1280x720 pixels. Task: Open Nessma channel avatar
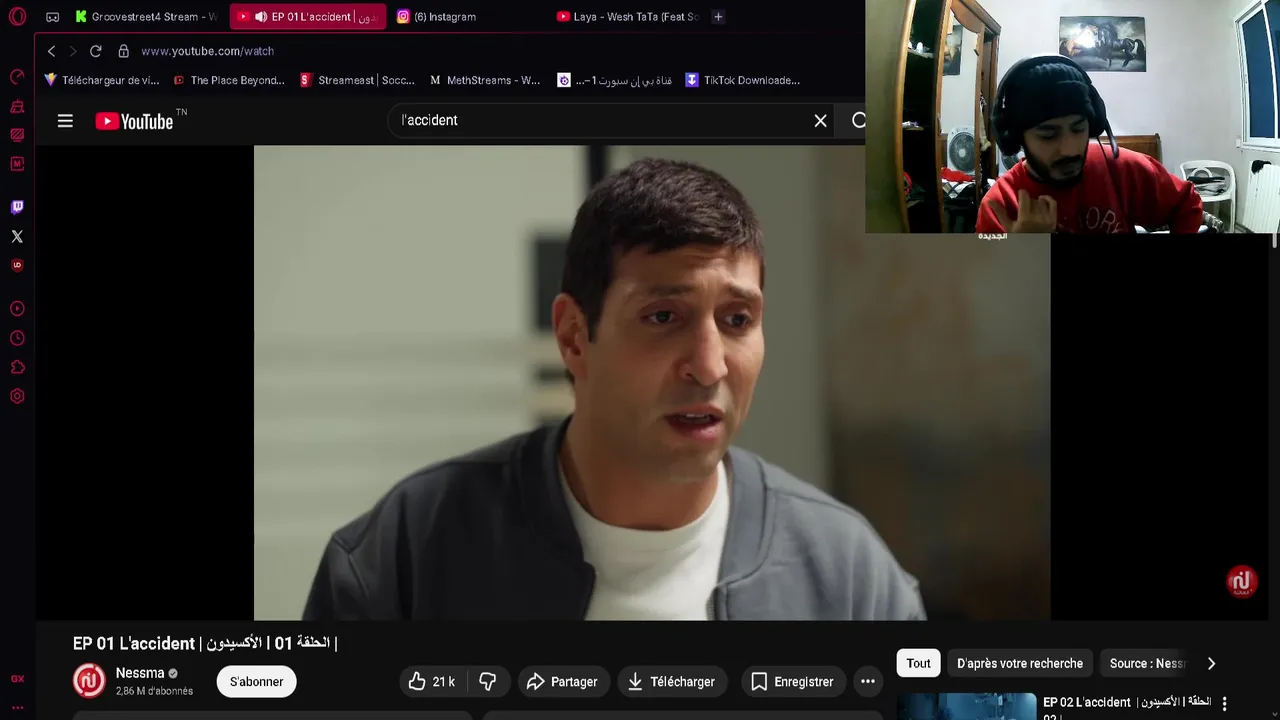point(89,681)
